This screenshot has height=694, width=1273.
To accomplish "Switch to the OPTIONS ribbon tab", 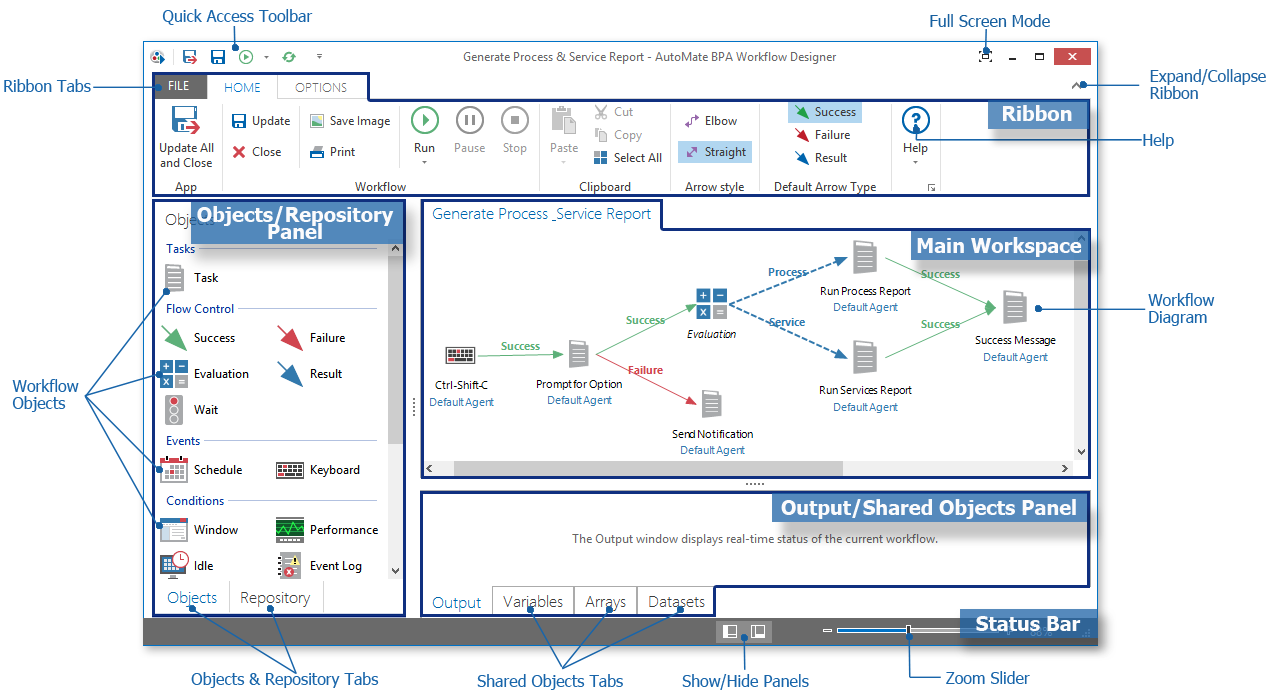I will [x=320, y=87].
